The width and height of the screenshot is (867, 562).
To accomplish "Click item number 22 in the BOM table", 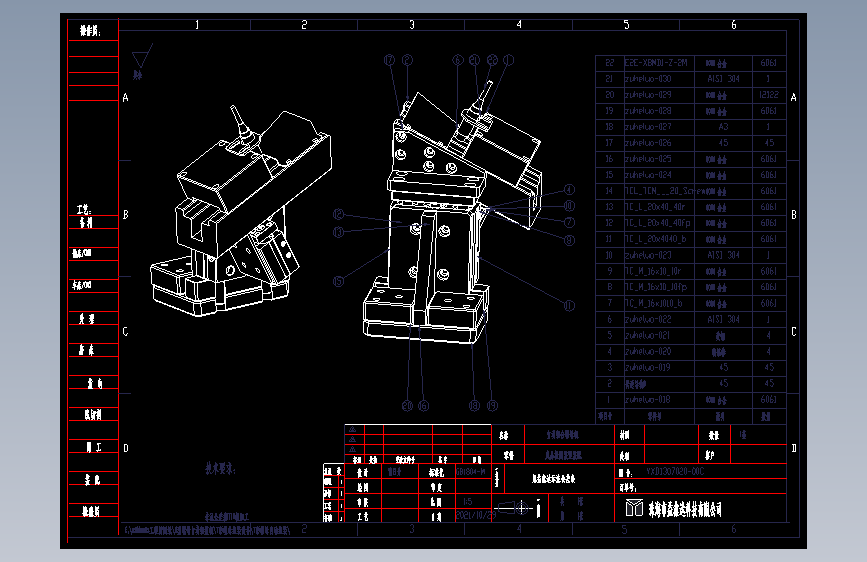I will (609, 63).
